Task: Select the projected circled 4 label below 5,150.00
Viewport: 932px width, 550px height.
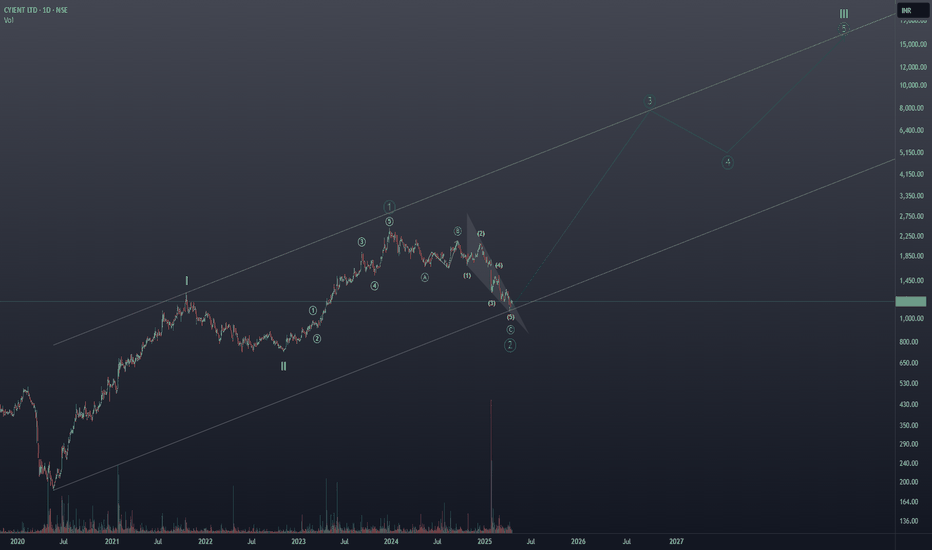Action: click(x=728, y=162)
